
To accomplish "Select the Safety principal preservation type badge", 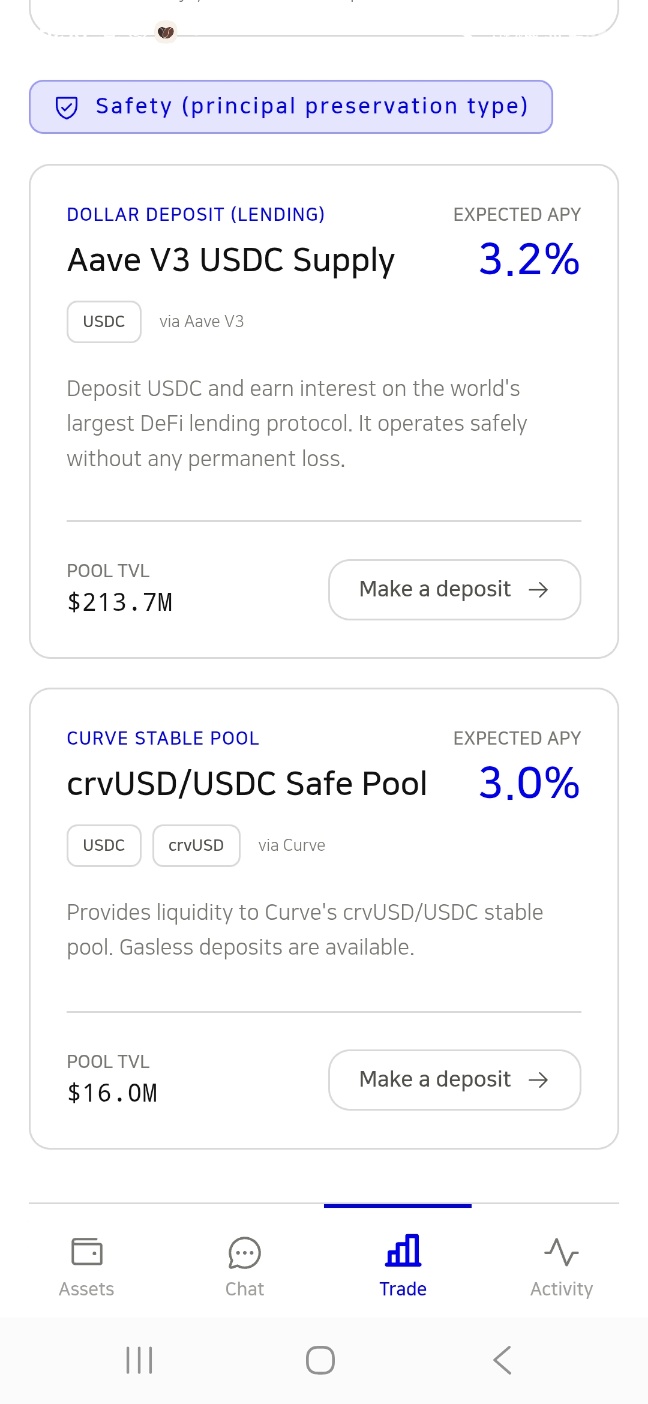I will point(291,107).
